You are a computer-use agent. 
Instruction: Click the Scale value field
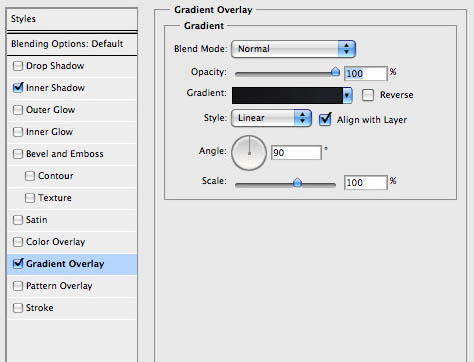click(x=366, y=183)
